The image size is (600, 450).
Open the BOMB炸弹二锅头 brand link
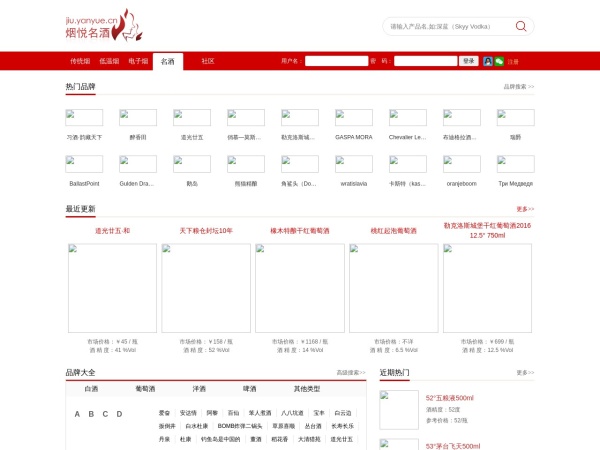[240, 426]
